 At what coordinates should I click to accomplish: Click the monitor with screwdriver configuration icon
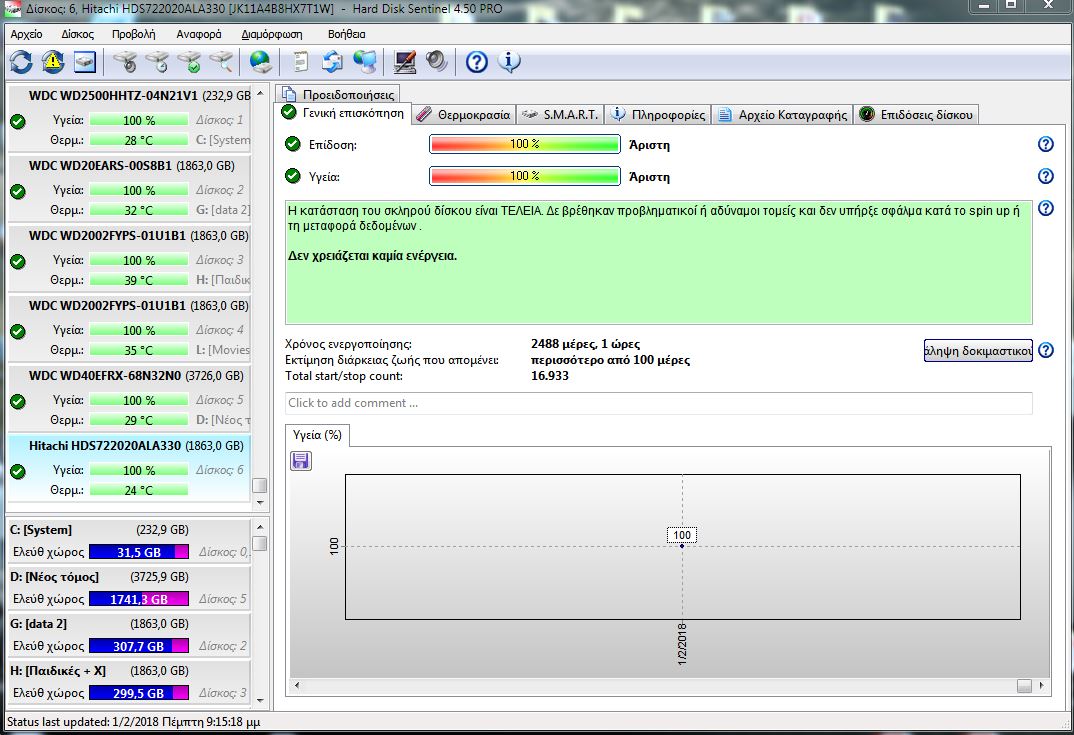click(x=405, y=62)
